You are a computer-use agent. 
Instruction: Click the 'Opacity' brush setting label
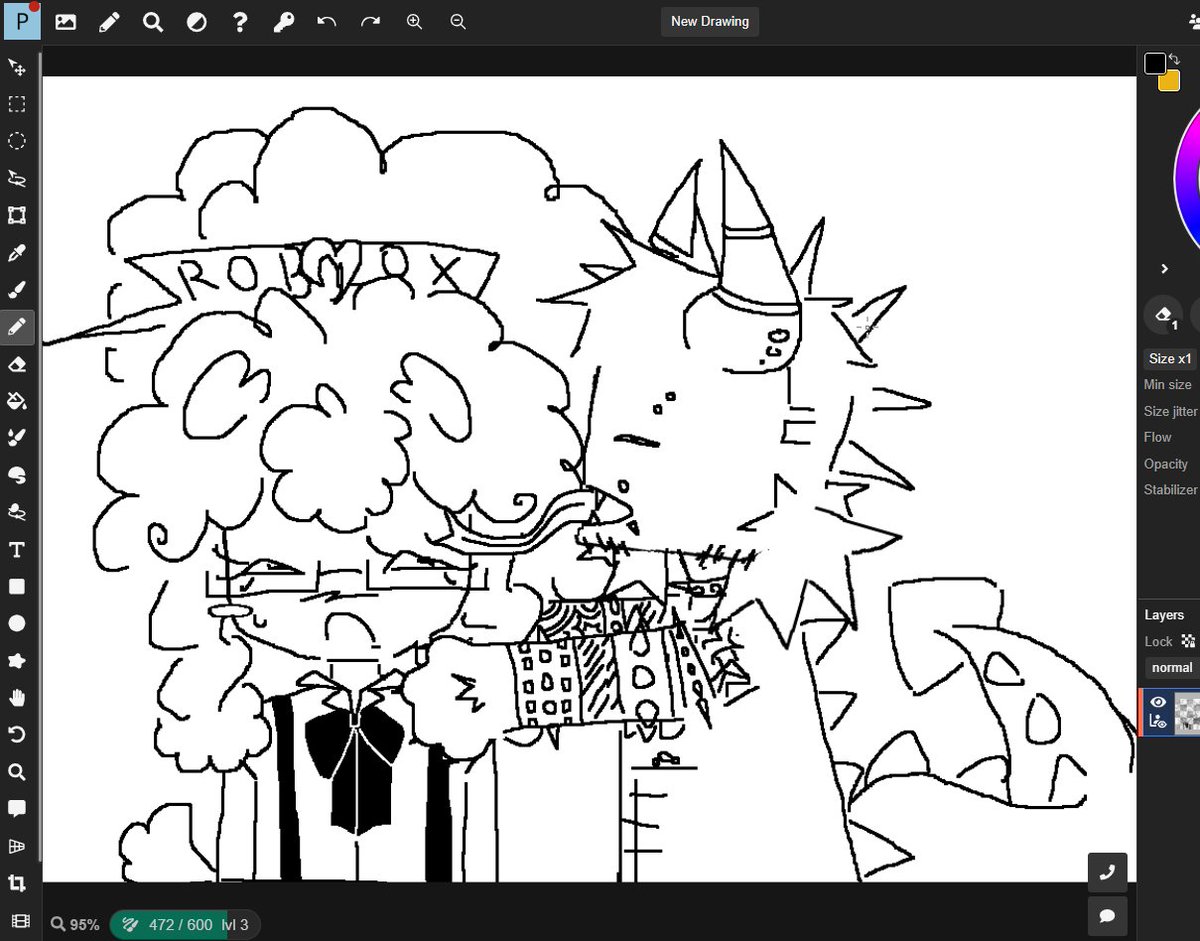point(1166,464)
